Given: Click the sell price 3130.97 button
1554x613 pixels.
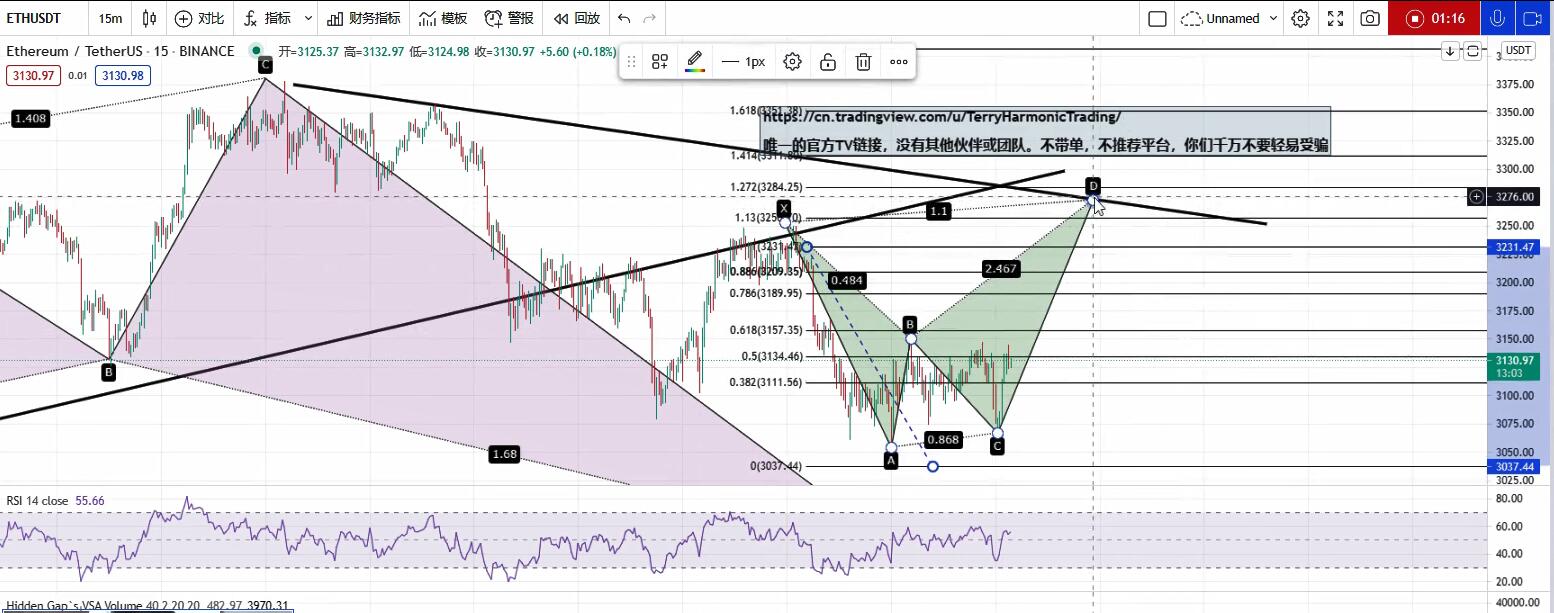Looking at the screenshot, I should tap(34, 75).
